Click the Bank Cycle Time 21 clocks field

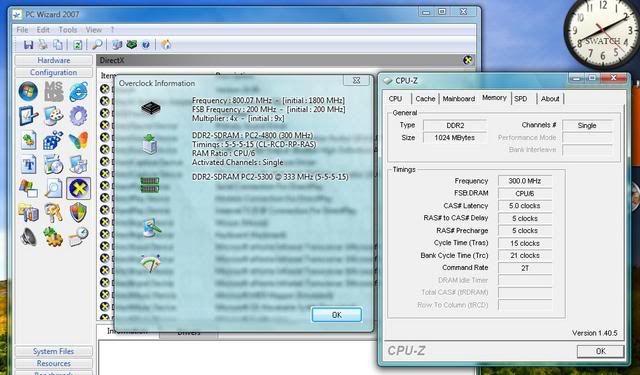coord(525,255)
